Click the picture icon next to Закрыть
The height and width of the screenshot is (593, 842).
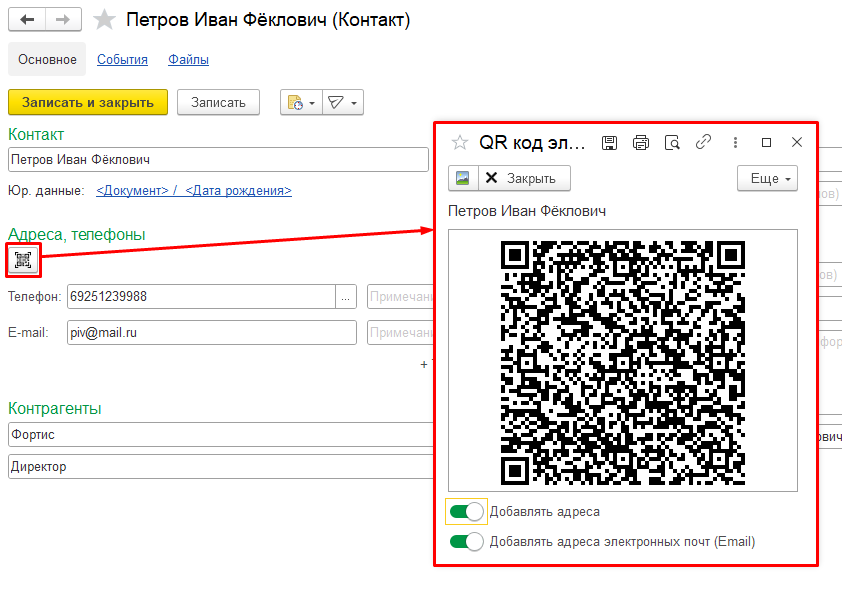coord(463,178)
